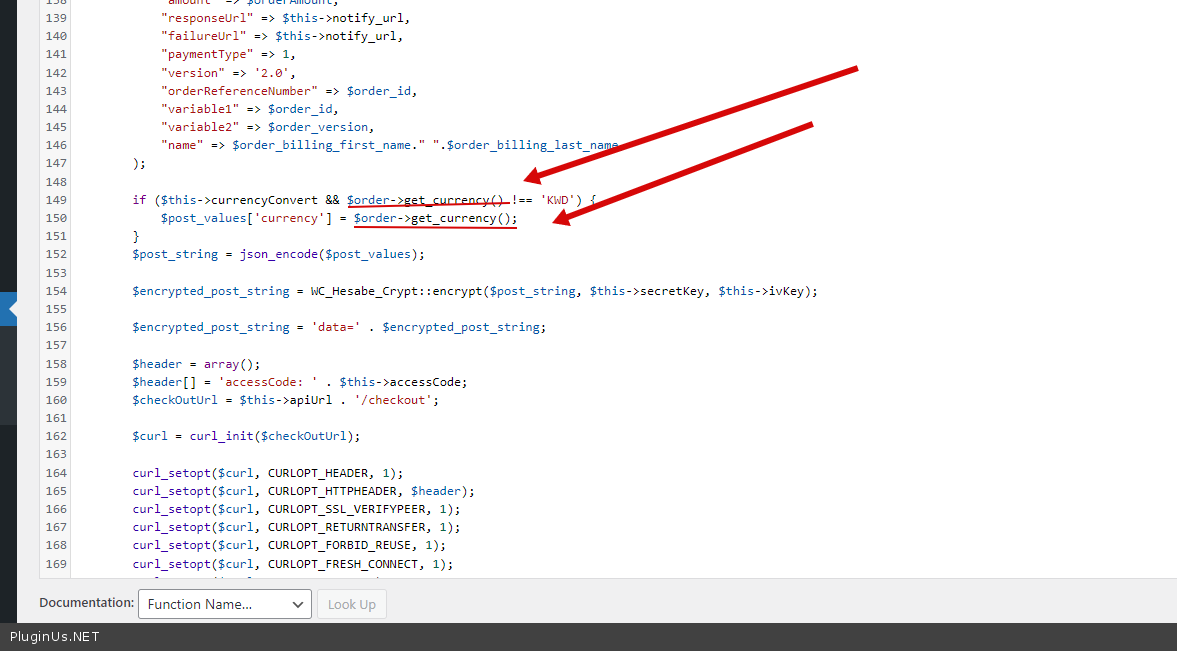Click the '/checkout' string on line 160
This screenshot has height=651, width=1177.
point(396,400)
